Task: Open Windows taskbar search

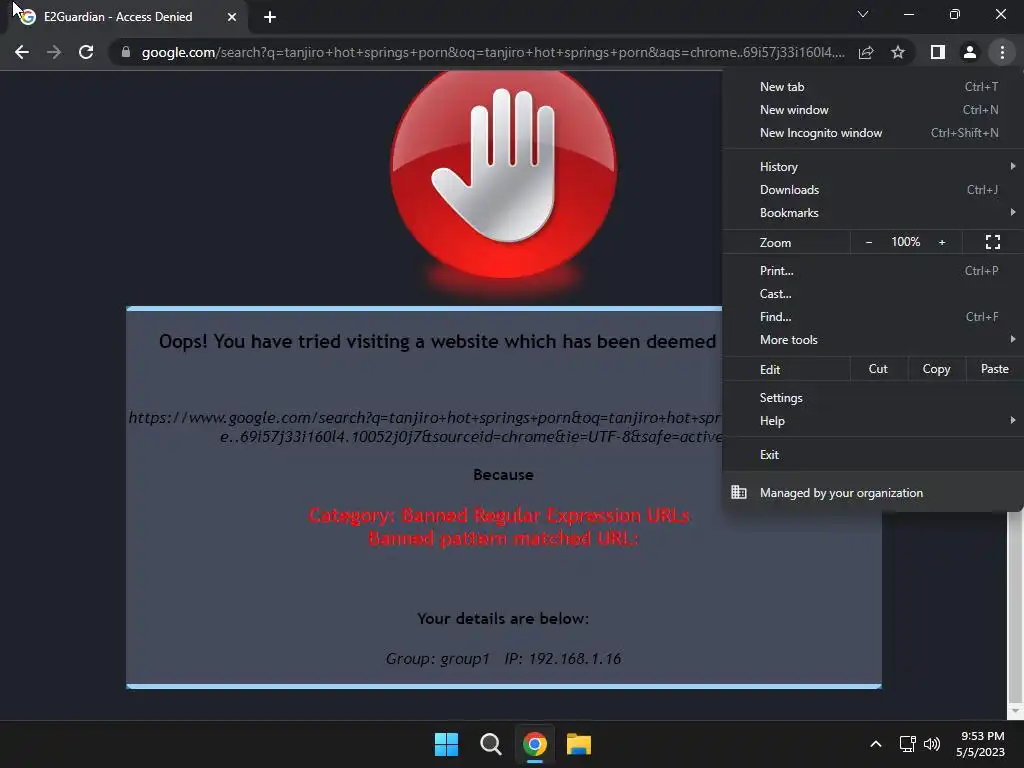Action: pos(490,744)
